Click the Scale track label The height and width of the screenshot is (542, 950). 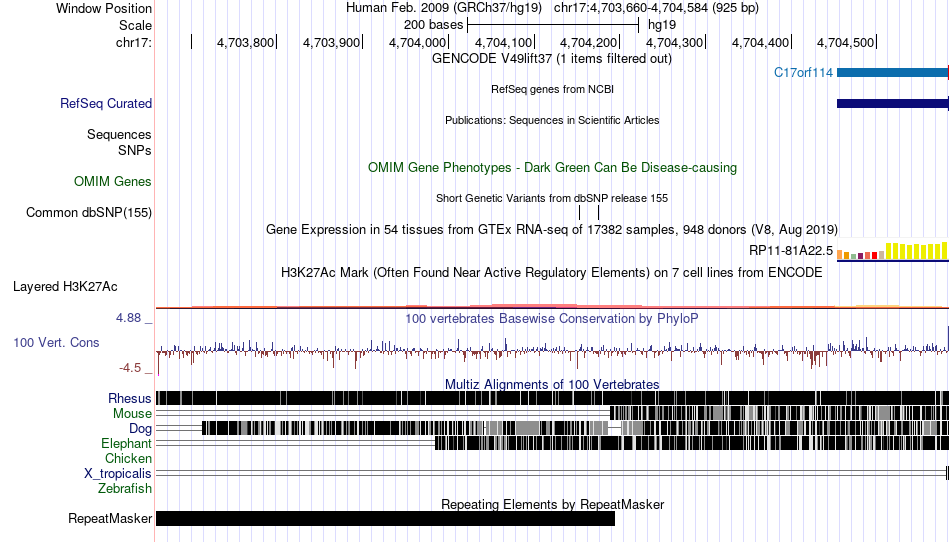pos(135,25)
